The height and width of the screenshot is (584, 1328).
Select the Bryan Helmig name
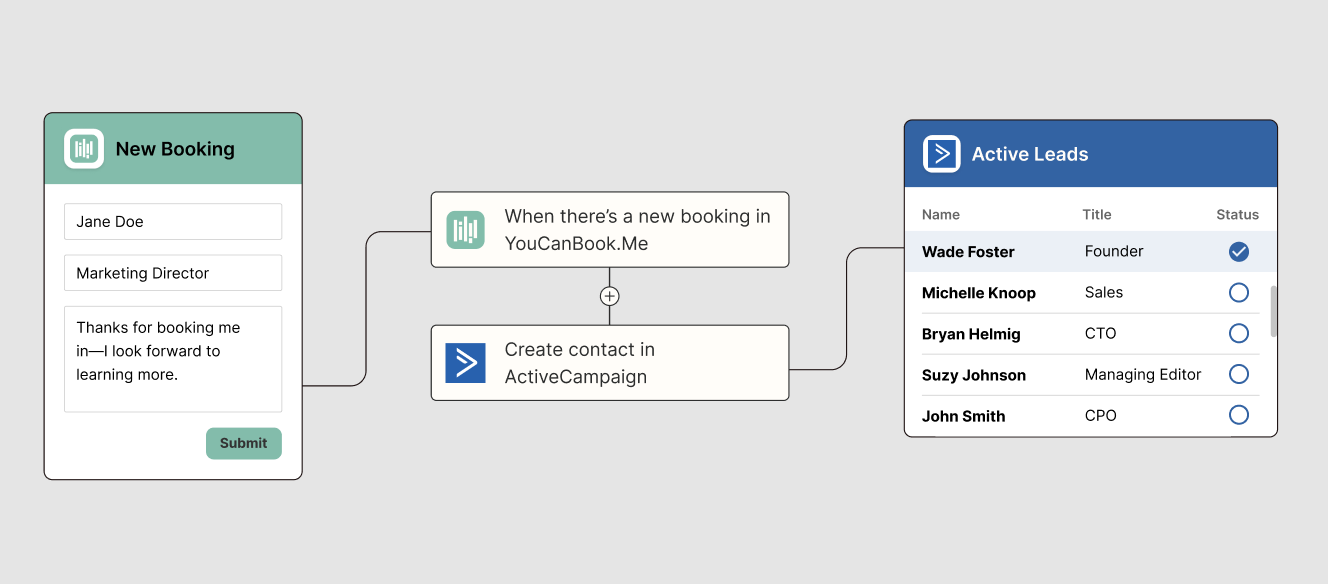[971, 334]
